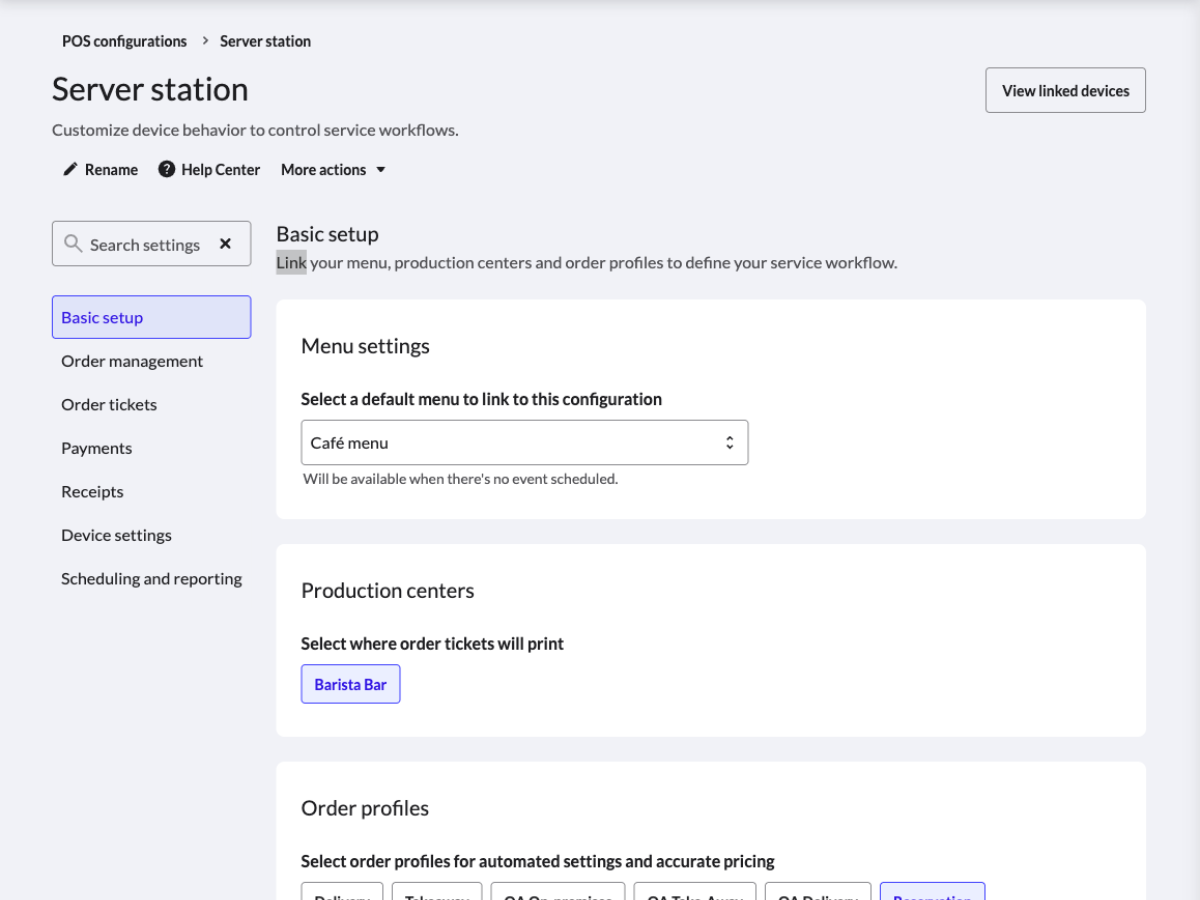
Task: Click inside the Search settings field
Action: click(145, 243)
